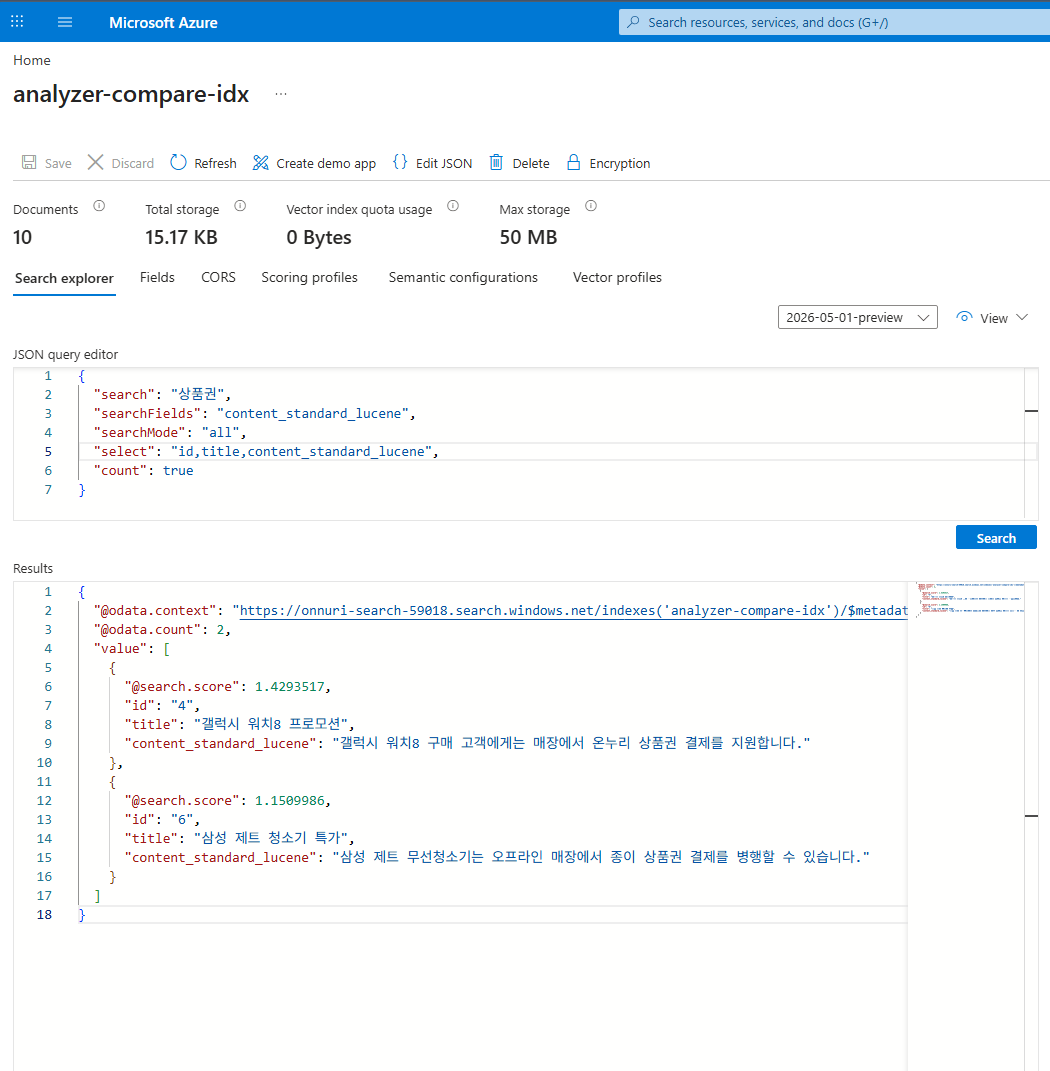The image size is (1050, 1071).
Task: Click the title "갤럭시 워치8 프로모션"
Action: [x=271, y=724]
